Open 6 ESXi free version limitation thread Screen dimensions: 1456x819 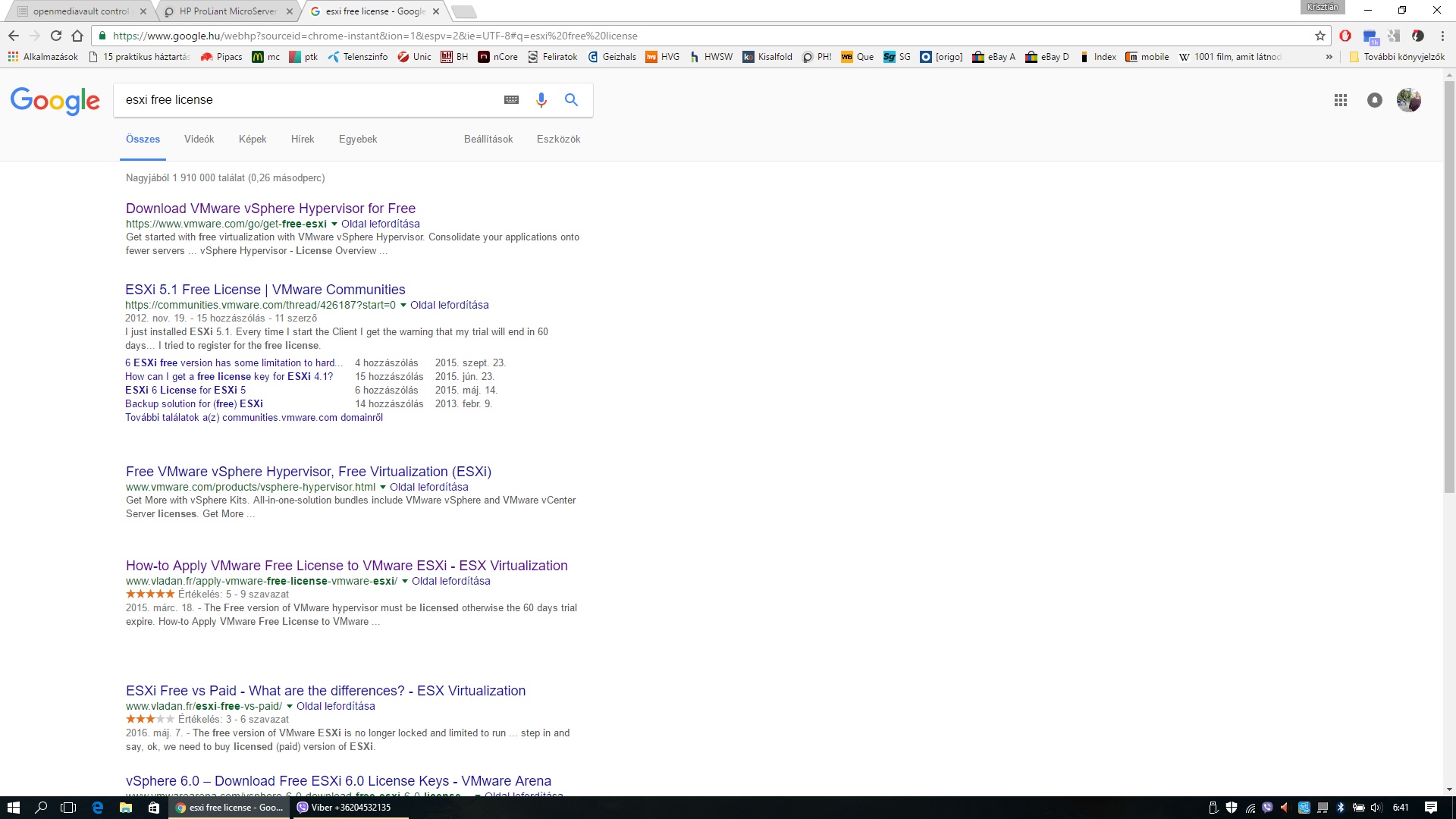click(x=234, y=363)
